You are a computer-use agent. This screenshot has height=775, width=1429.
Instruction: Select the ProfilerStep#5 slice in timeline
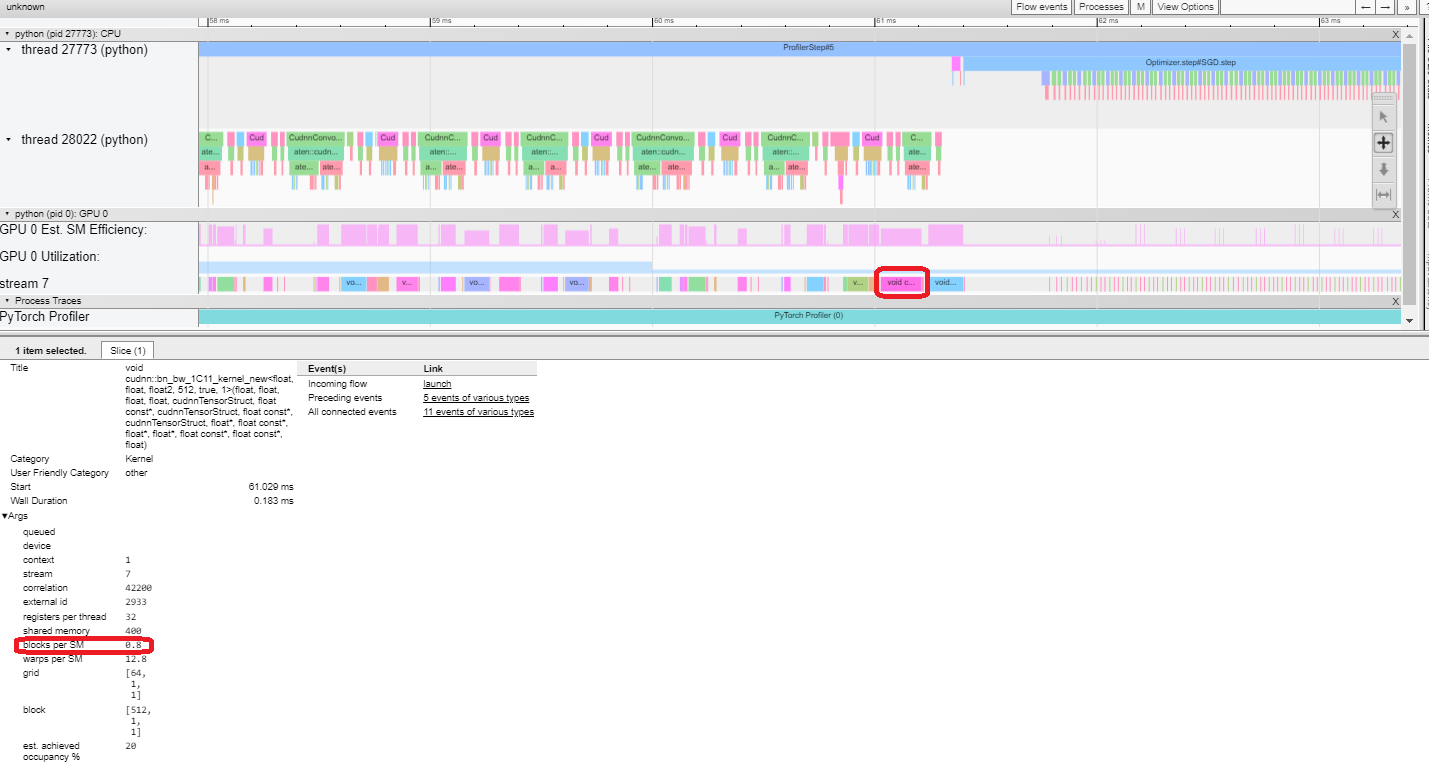tap(800, 48)
